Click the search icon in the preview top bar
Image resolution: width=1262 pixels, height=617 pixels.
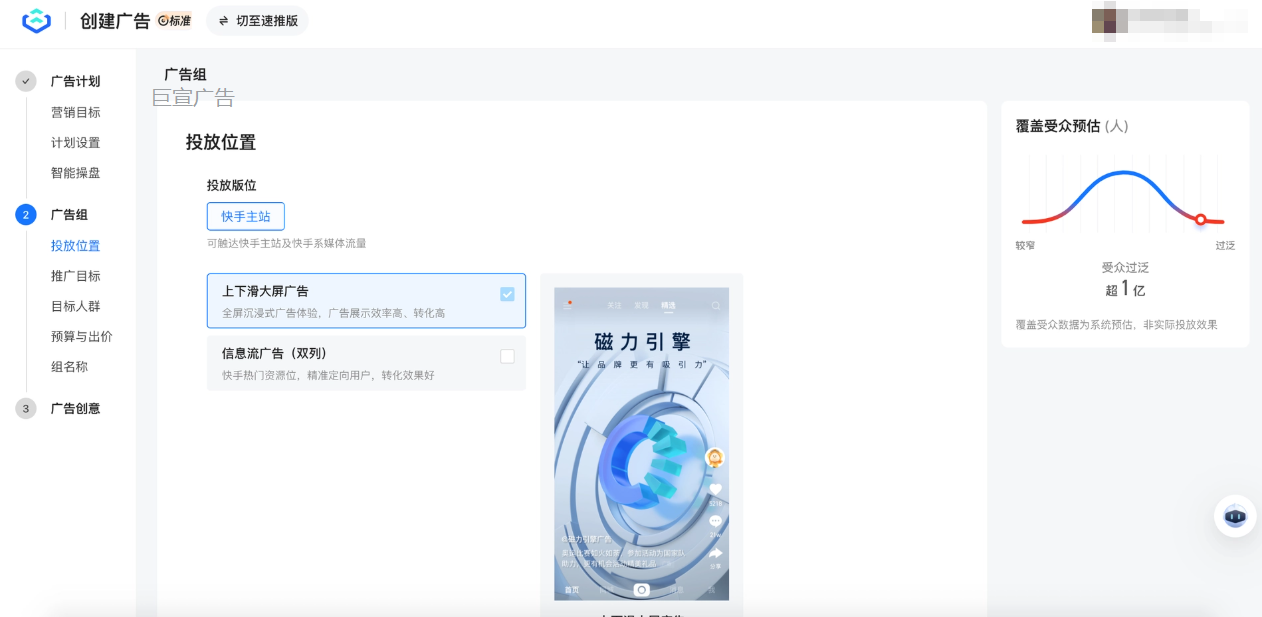click(715, 304)
